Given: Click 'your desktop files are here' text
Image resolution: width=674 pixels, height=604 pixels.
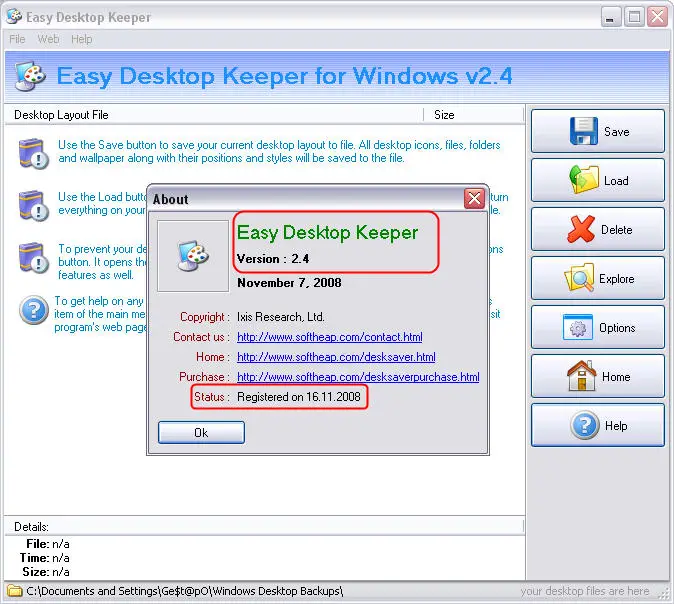Looking at the screenshot, I should point(585,592).
